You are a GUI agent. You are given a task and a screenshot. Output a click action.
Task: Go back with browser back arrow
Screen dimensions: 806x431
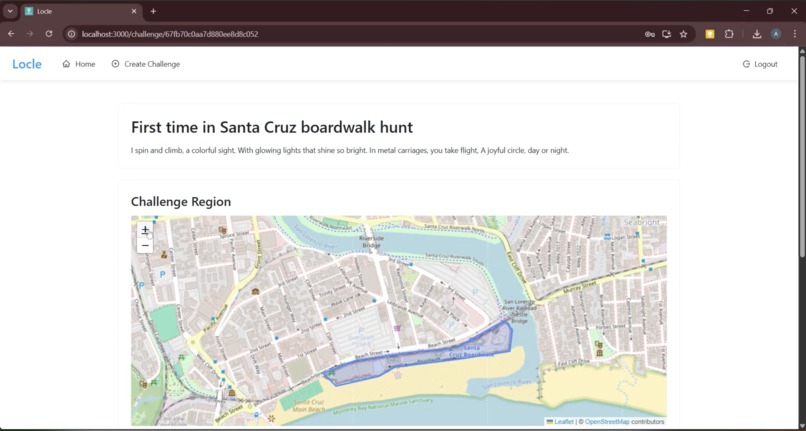point(11,34)
